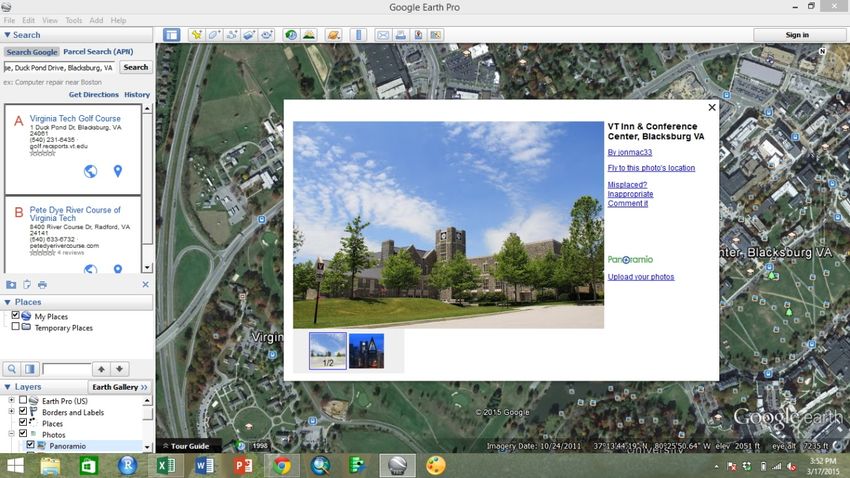Viewport: 850px width, 478px height.
Task: Open the Help menu
Action: tap(118, 20)
